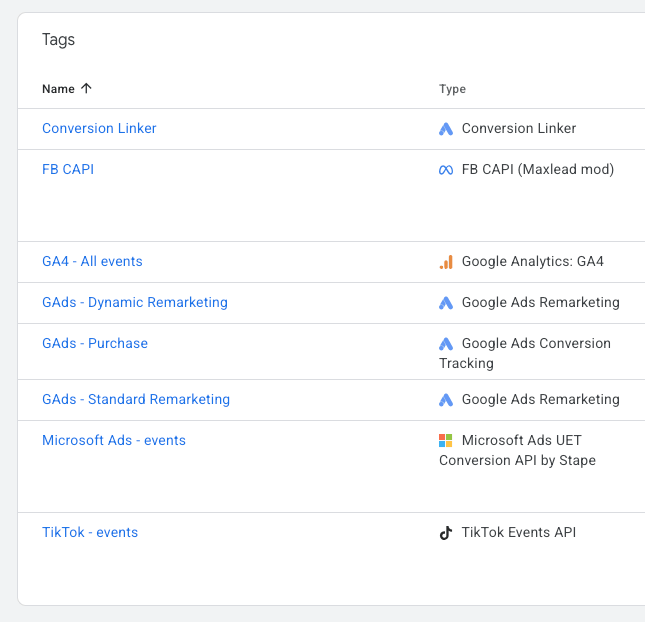Click Google Ads icon in GAds - Purchase row
Image resolution: width=645 pixels, height=622 pixels.
[x=446, y=344]
